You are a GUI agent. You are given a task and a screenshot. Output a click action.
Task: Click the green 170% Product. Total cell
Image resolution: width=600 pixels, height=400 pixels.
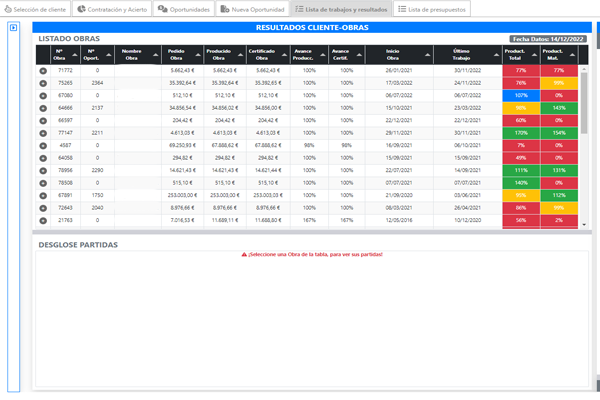click(x=520, y=132)
